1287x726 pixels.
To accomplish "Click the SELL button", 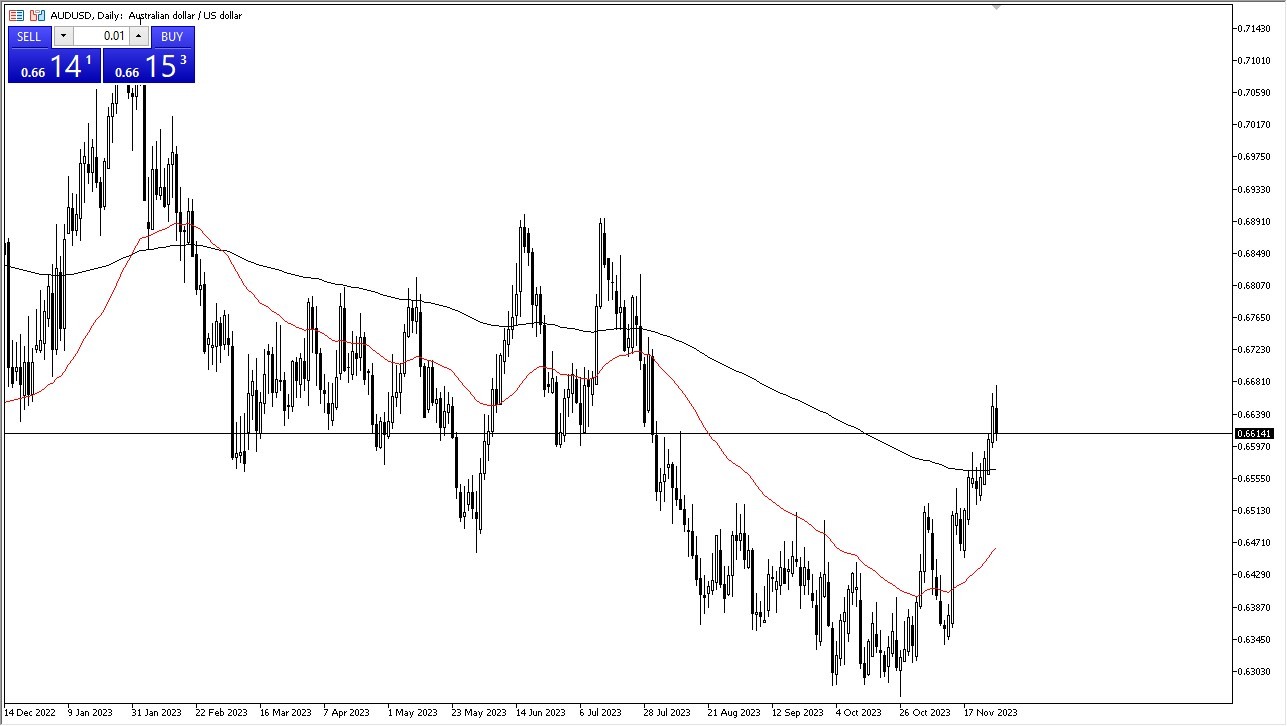I will coord(29,36).
